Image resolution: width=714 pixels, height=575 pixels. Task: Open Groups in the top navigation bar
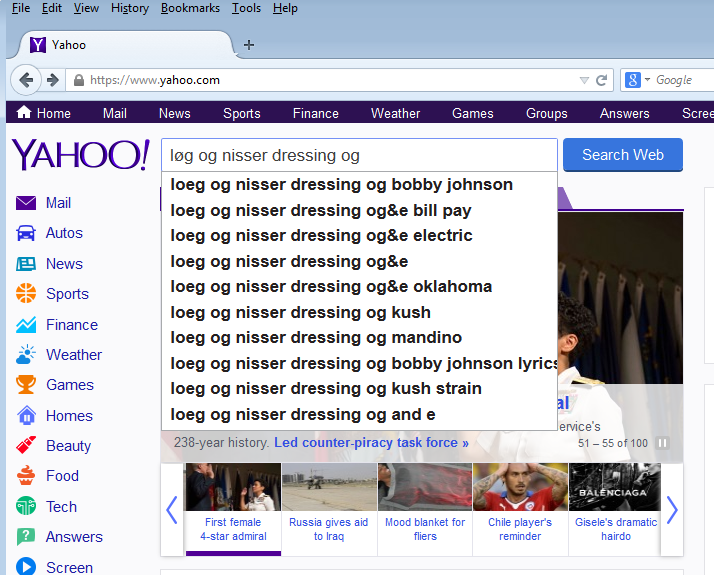tap(546, 113)
